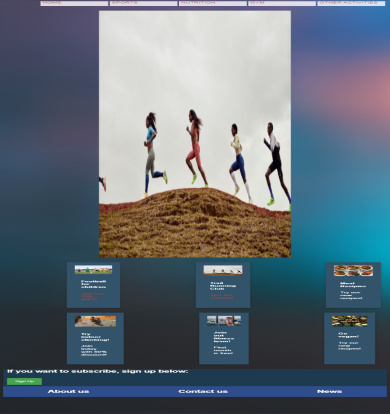Click the indoor climbing card image
Viewport: 390px width, 414px height.
click(95, 321)
